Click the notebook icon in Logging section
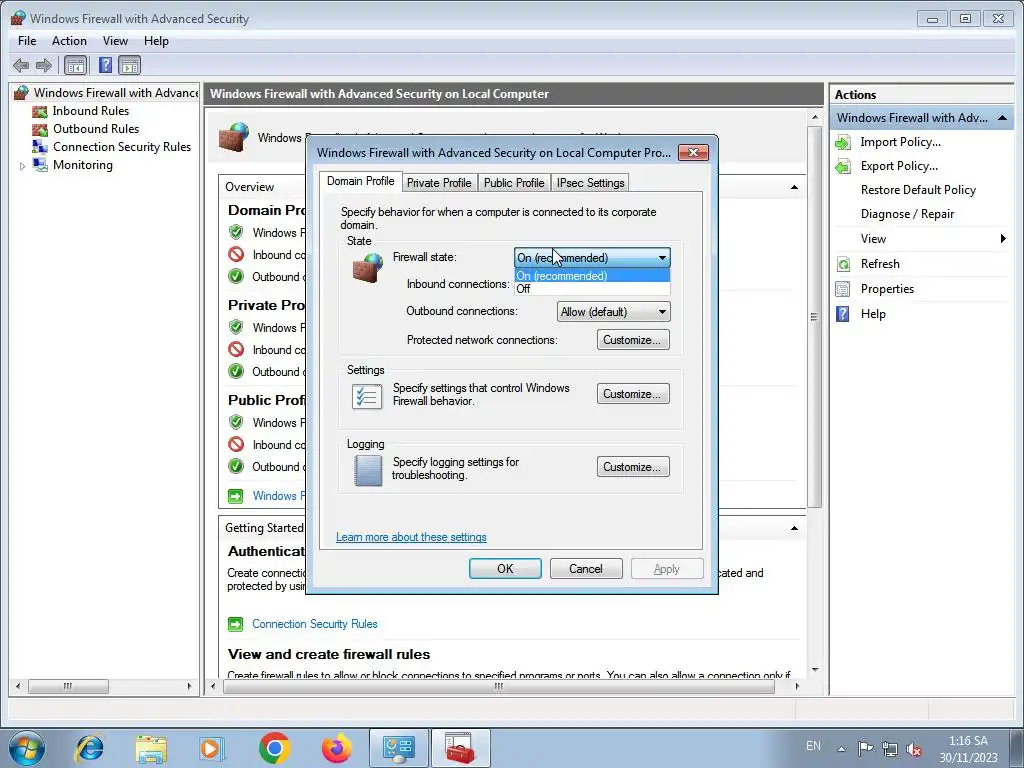Screen dimensions: 1024x768 coord(368,470)
